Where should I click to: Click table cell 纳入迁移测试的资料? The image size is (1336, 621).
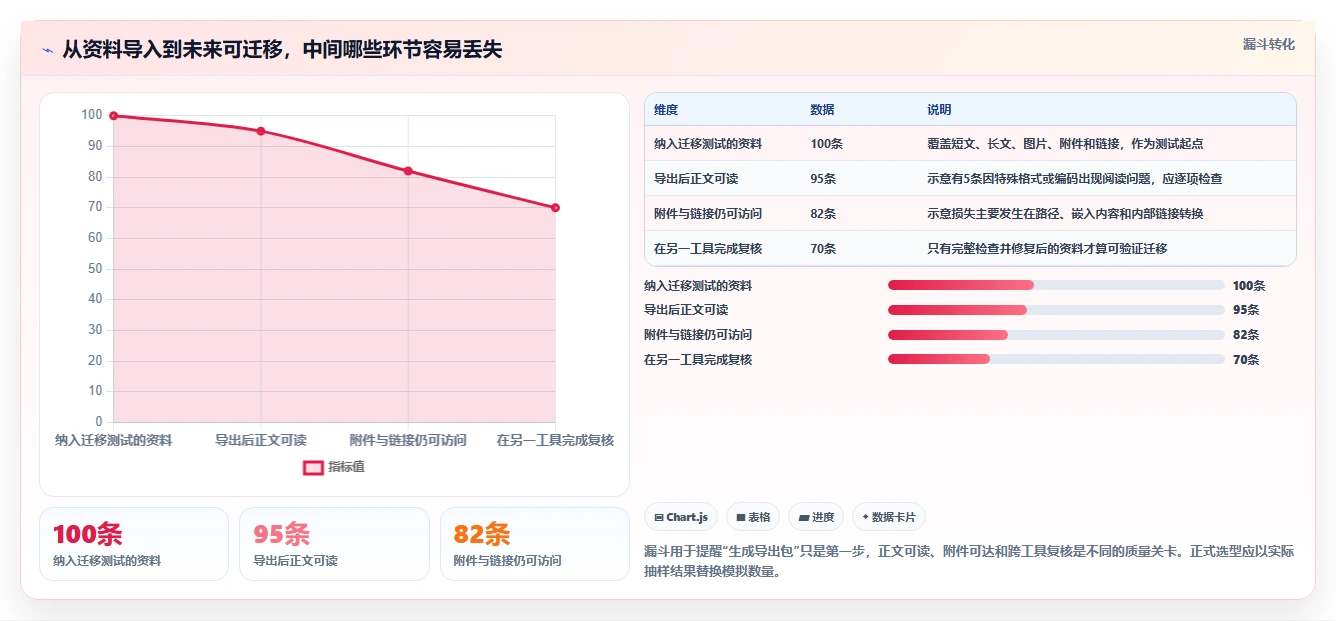click(708, 144)
